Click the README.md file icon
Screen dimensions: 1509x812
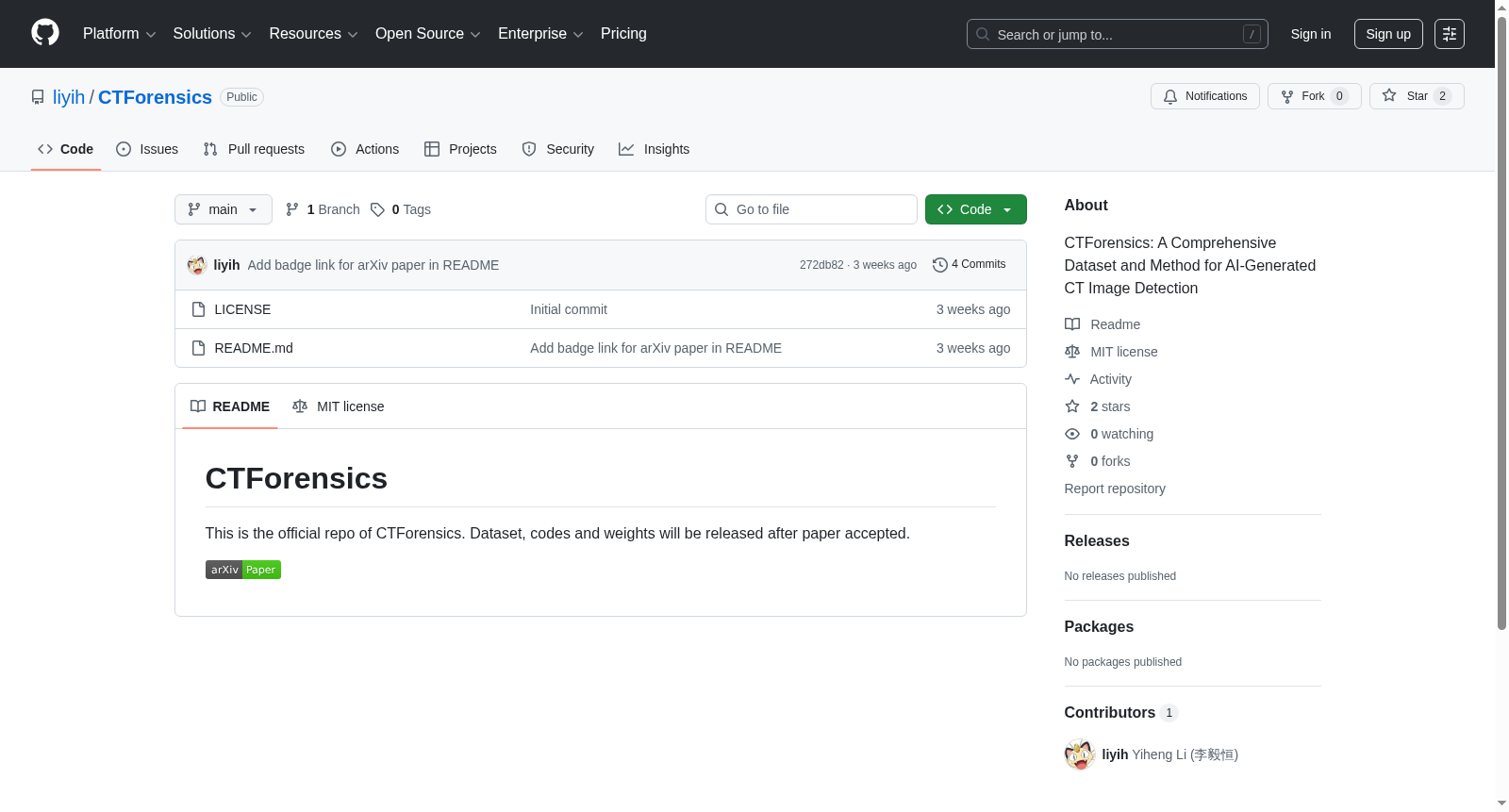click(198, 348)
